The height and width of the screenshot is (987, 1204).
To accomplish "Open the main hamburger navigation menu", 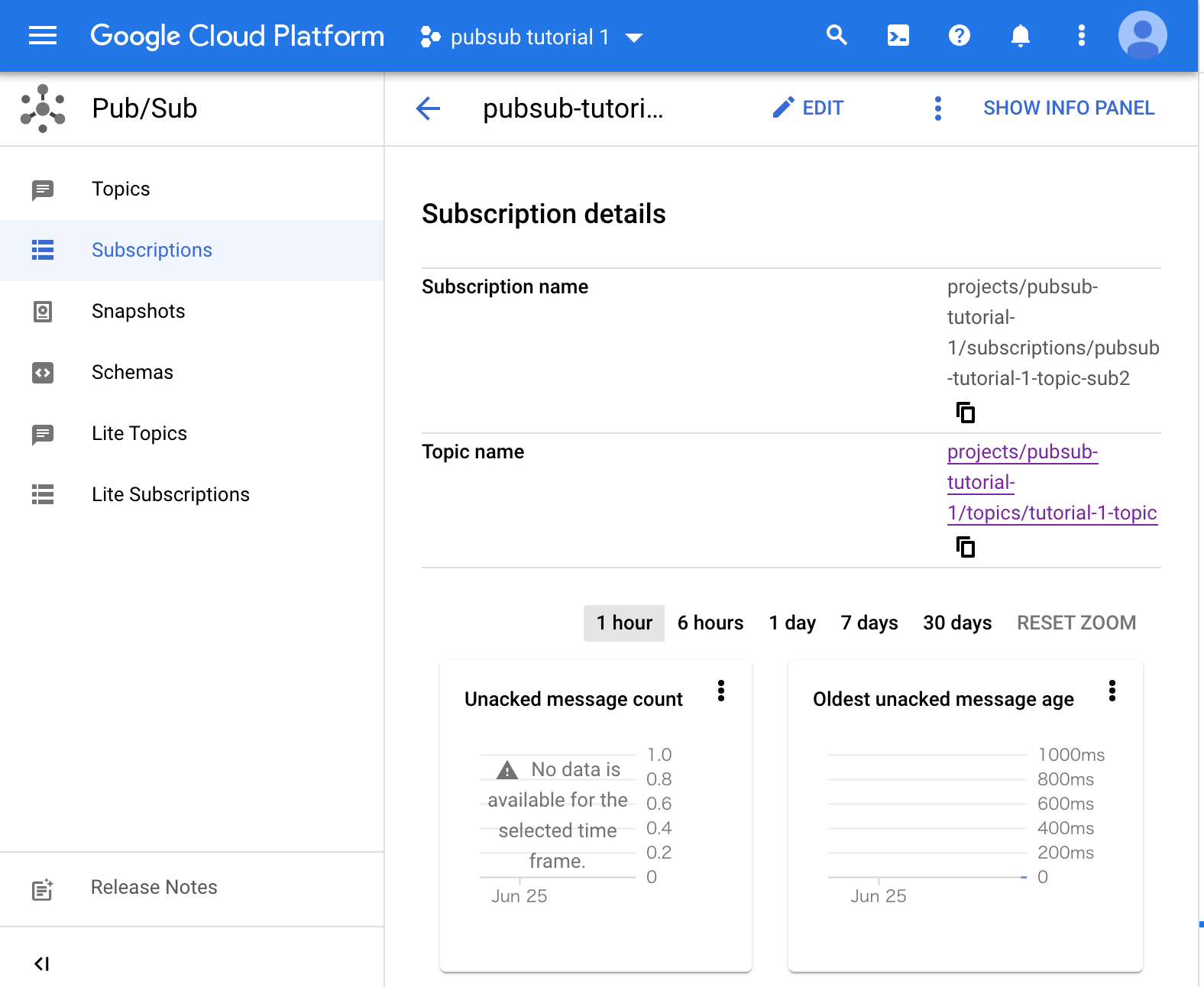I will tap(43, 35).
